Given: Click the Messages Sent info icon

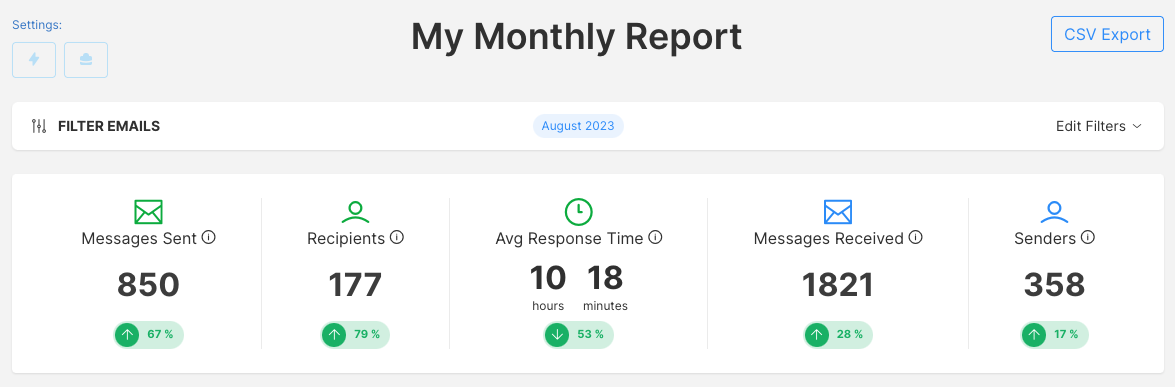Looking at the screenshot, I should 209,238.
